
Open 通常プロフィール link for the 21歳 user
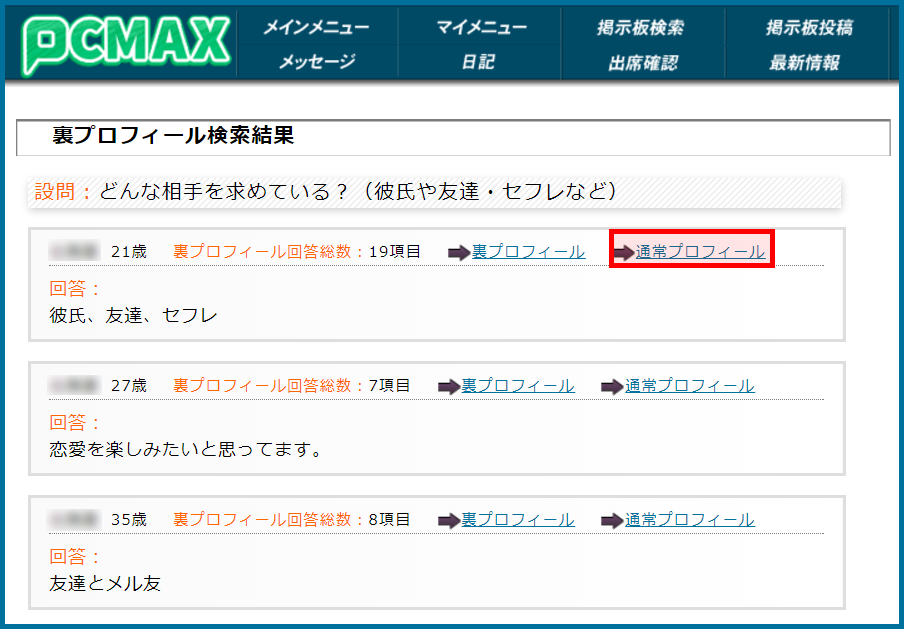click(x=700, y=252)
